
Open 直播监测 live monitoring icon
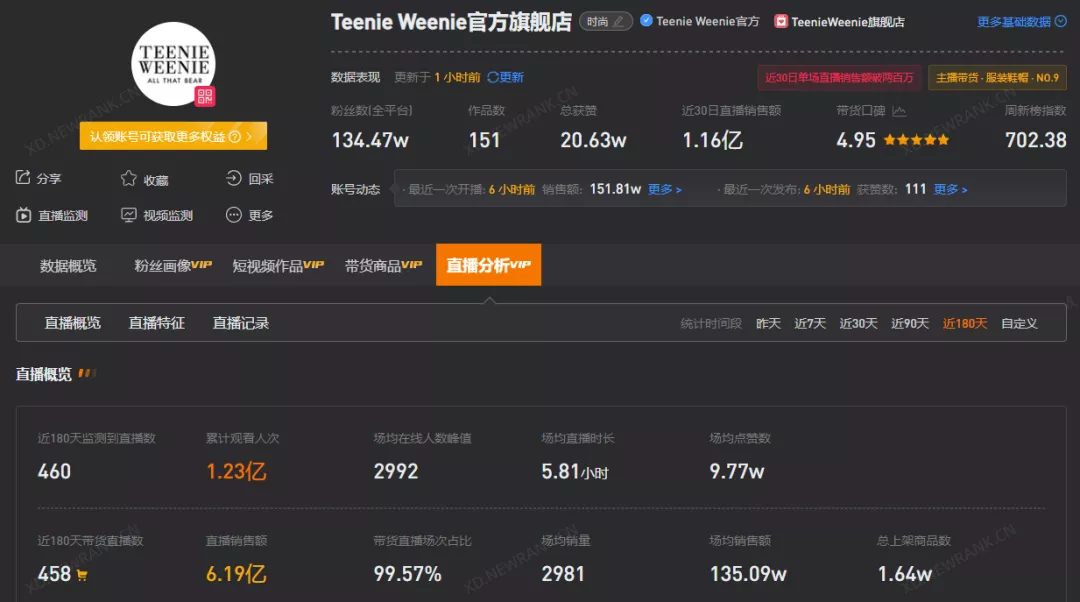point(23,215)
